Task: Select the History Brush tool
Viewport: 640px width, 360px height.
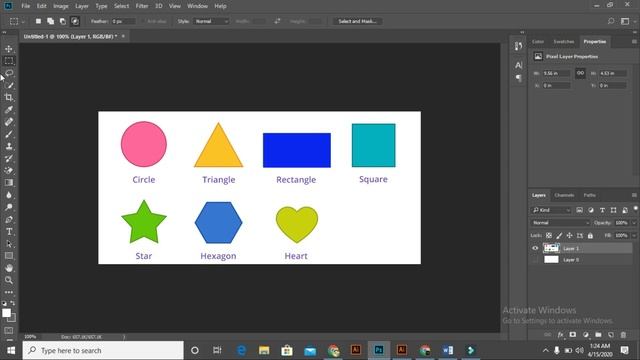Action: pos(9,158)
